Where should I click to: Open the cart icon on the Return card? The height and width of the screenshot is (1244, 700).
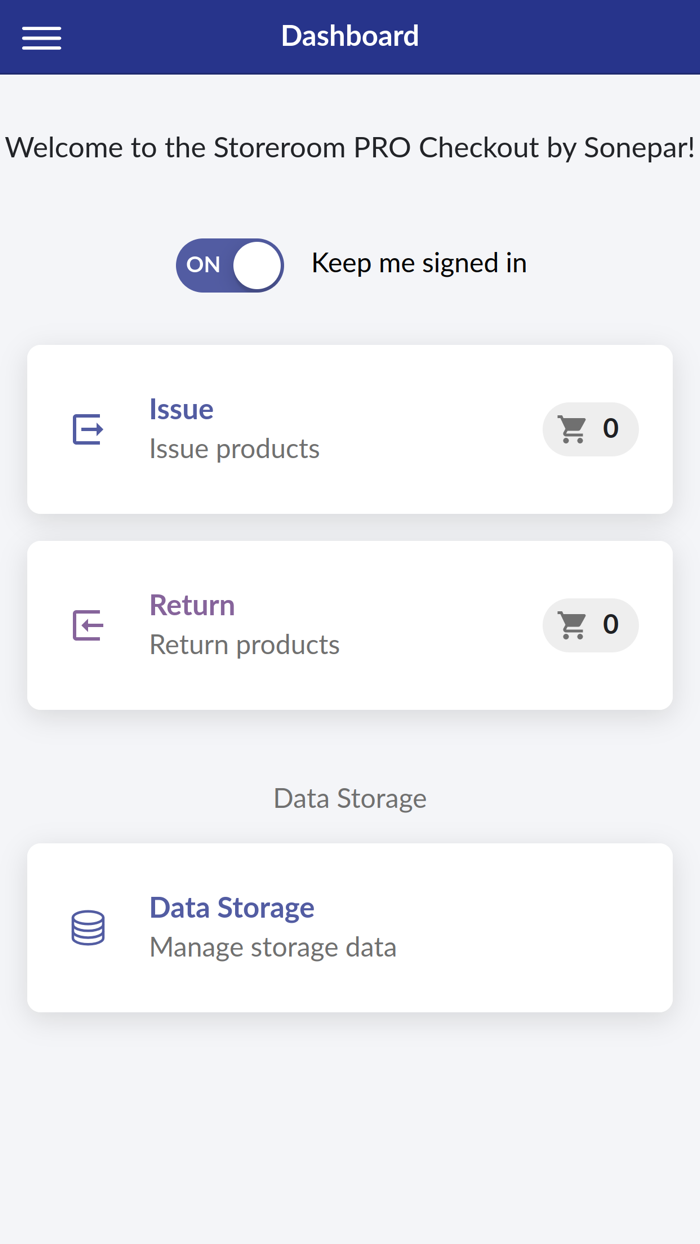573,624
